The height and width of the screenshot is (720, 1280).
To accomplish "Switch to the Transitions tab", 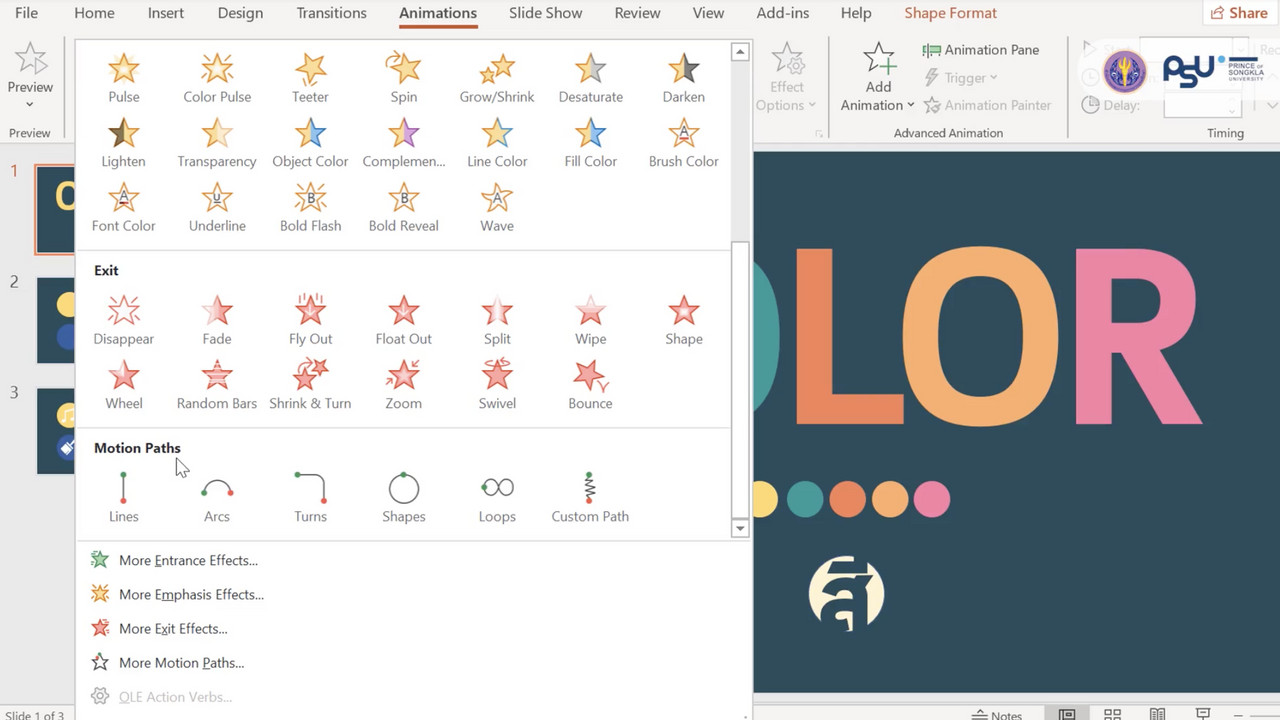I will click(x=331, y=13).
